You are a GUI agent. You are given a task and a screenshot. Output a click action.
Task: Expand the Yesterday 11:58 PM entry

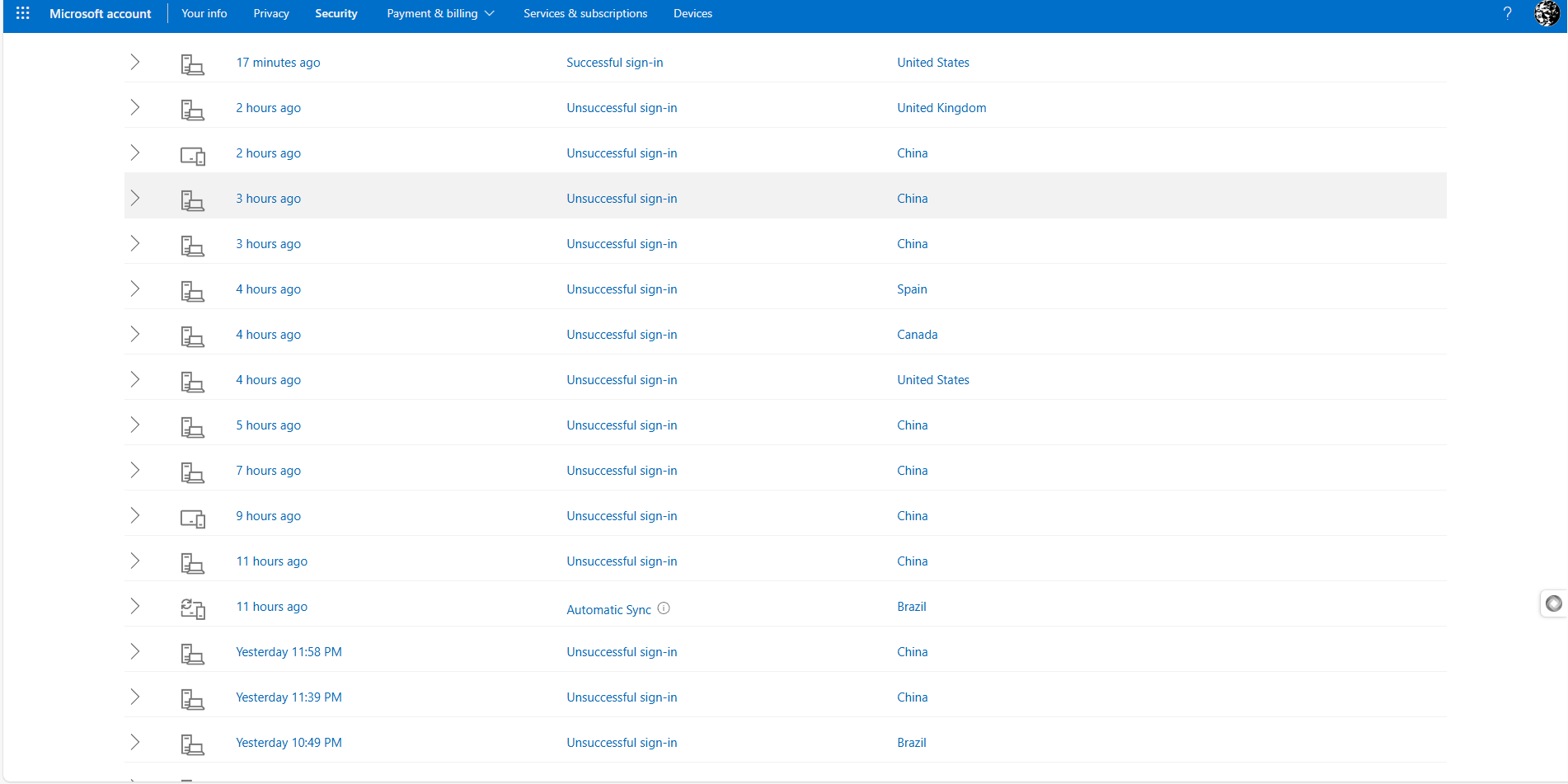[x=135, y=651]
